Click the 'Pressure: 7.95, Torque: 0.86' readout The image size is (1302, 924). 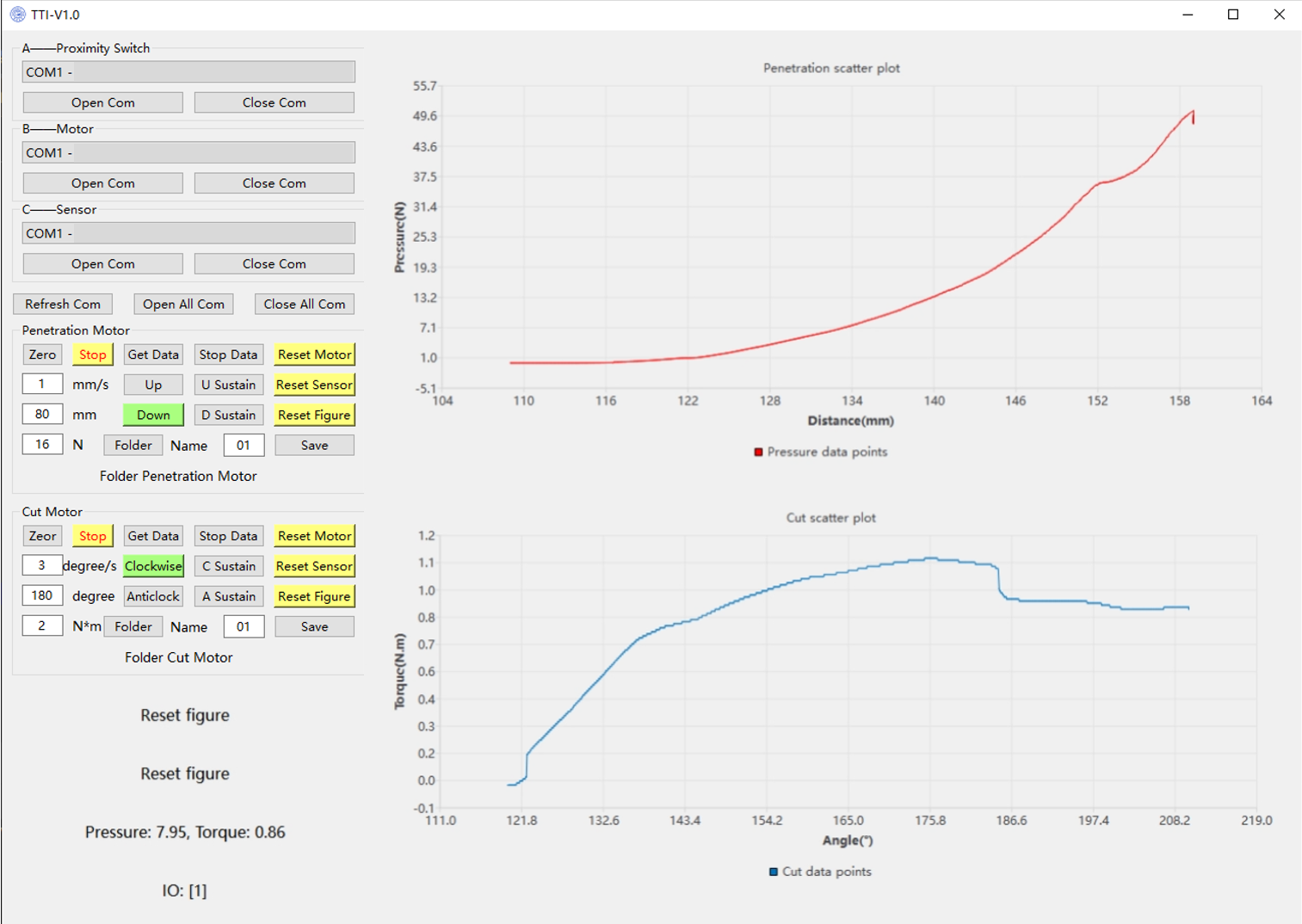[185, 832]
